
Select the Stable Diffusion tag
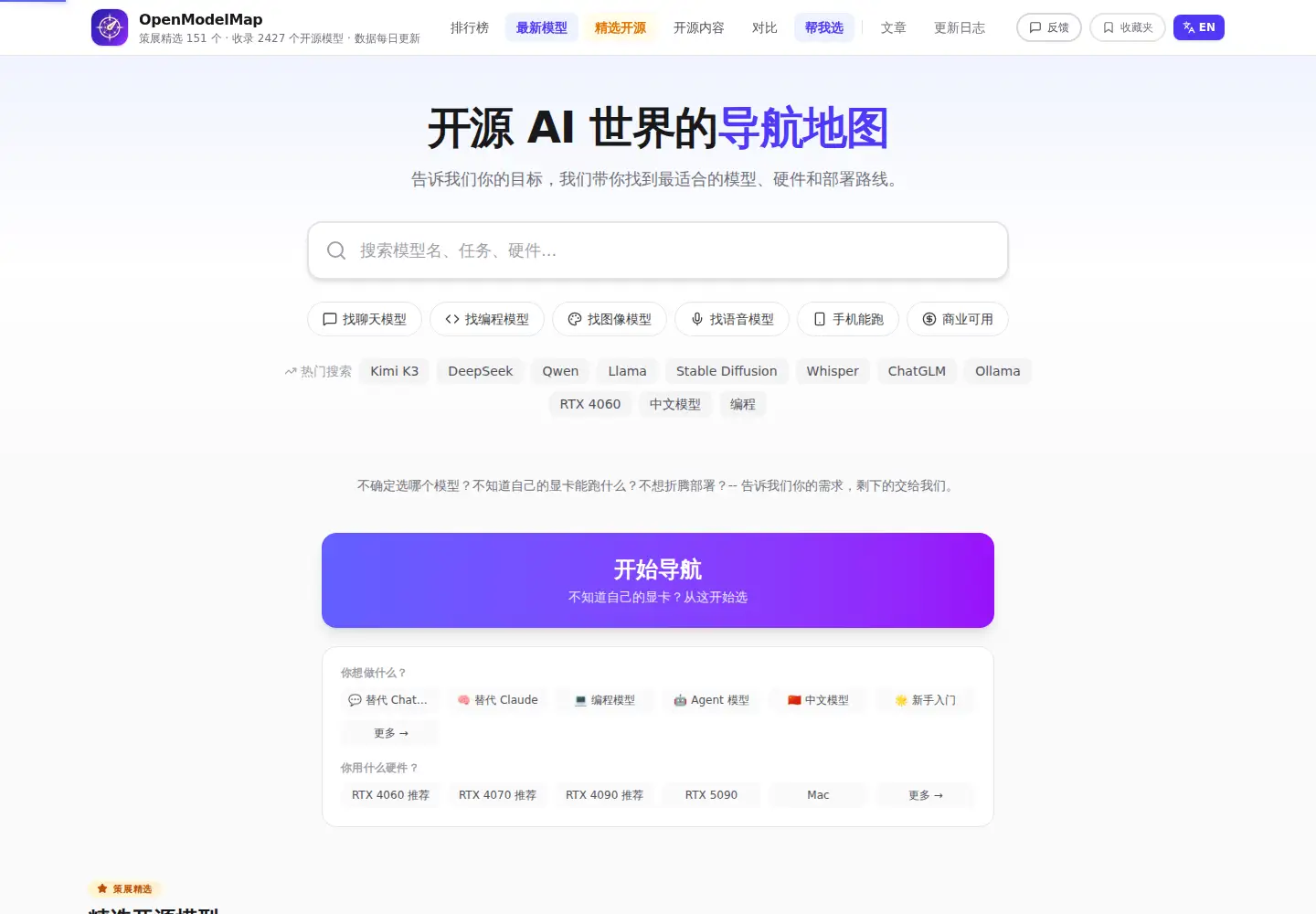tap(727, 371)
